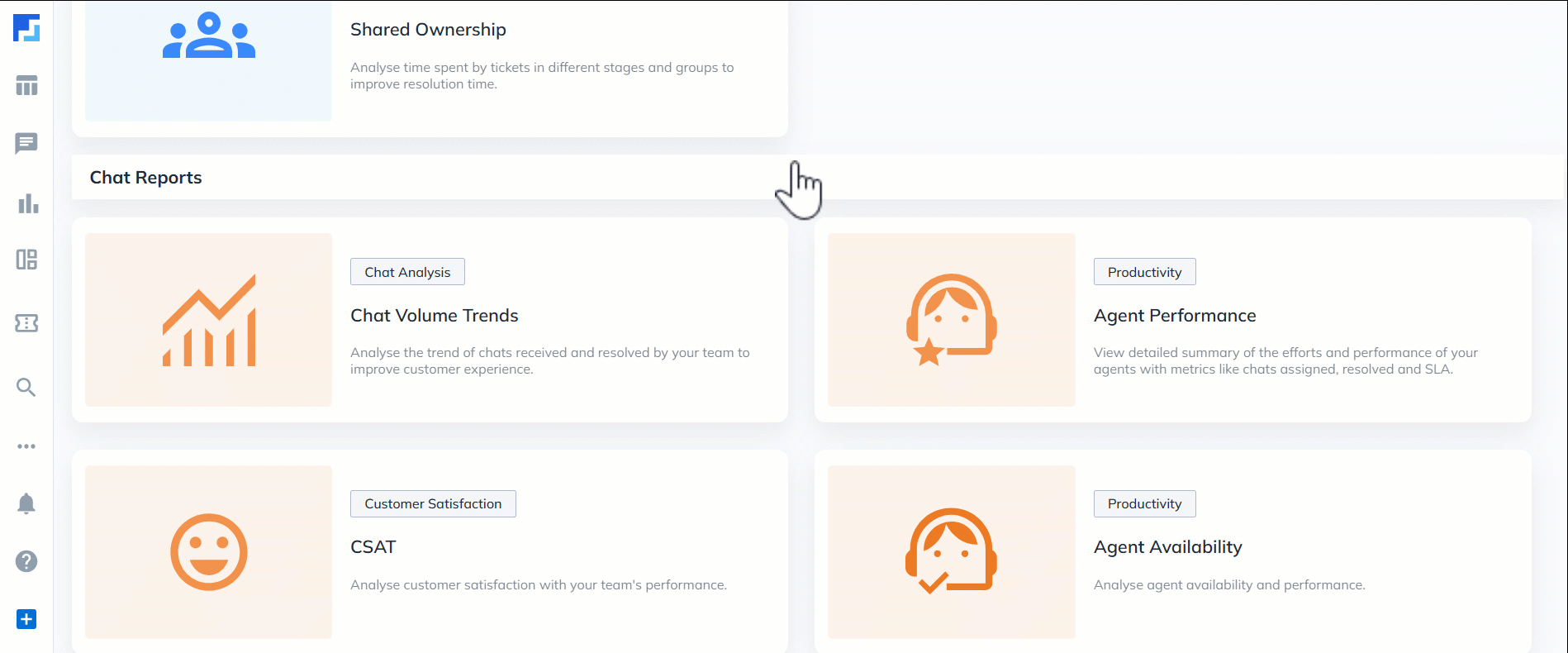The height and width of the screenshot is (653, 1568).
Task: Open the CSAT report title
Action: pos(373,547)
